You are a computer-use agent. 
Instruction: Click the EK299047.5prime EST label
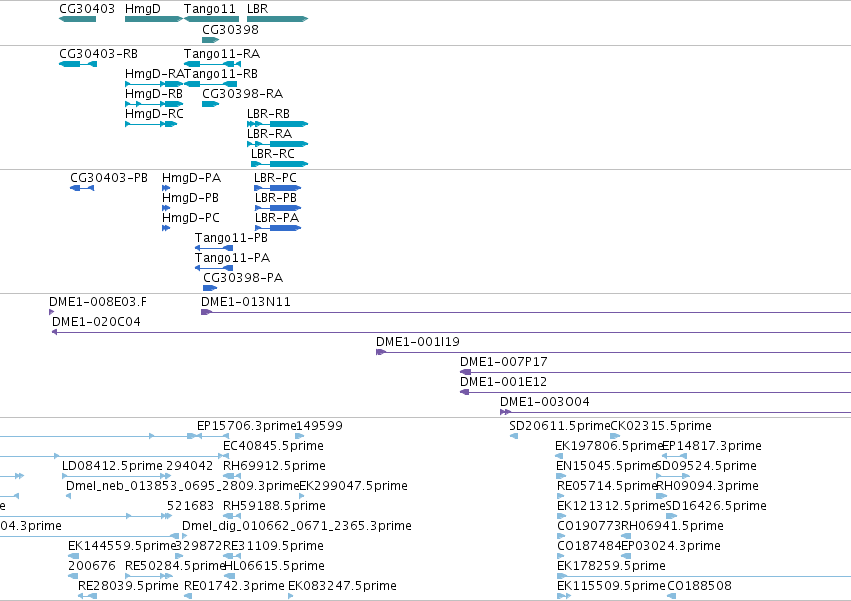pyautogui.click(x=353, y=486)
